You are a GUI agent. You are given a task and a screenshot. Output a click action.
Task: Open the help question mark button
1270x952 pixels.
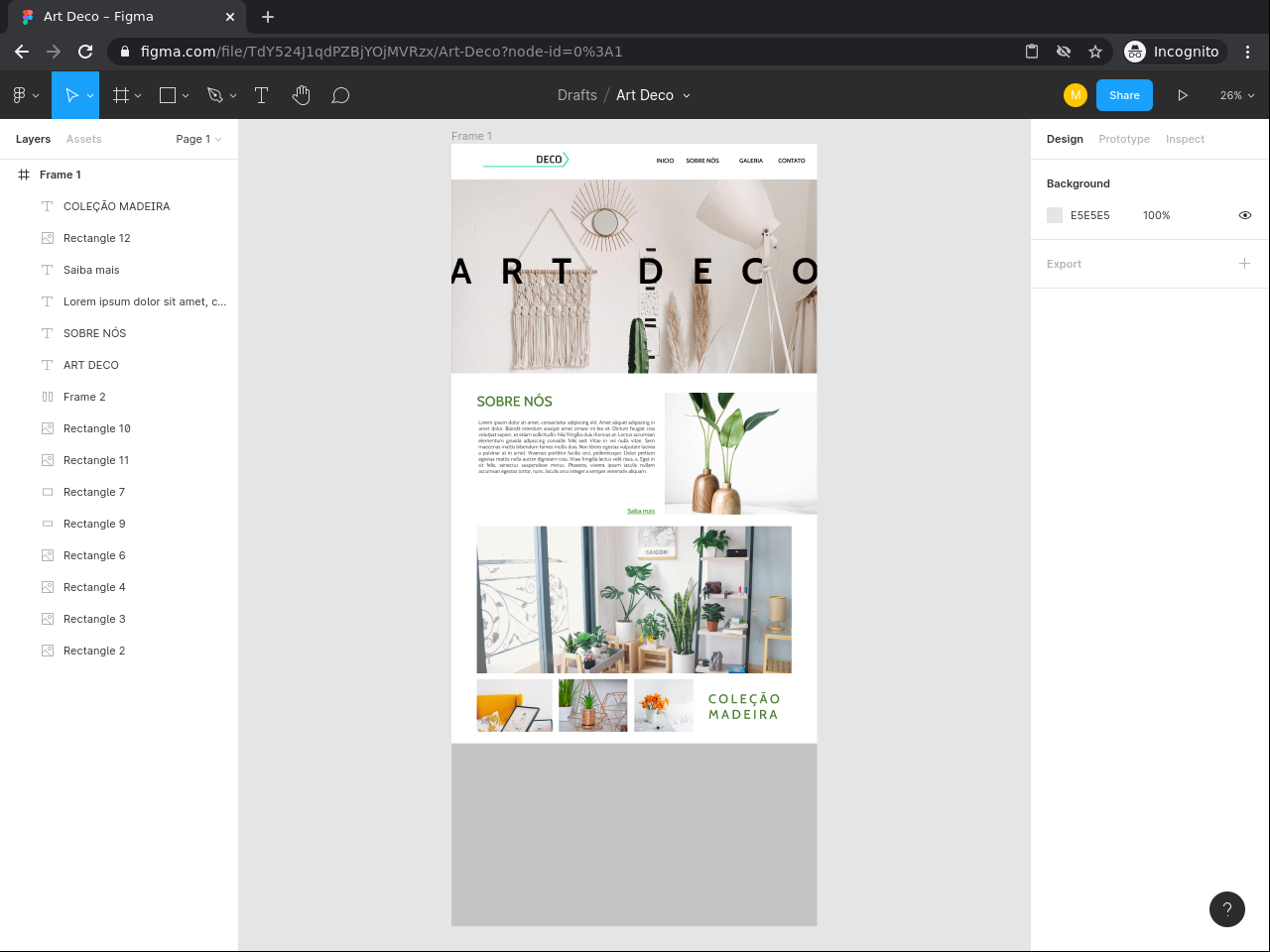[x=1227, y=909]
